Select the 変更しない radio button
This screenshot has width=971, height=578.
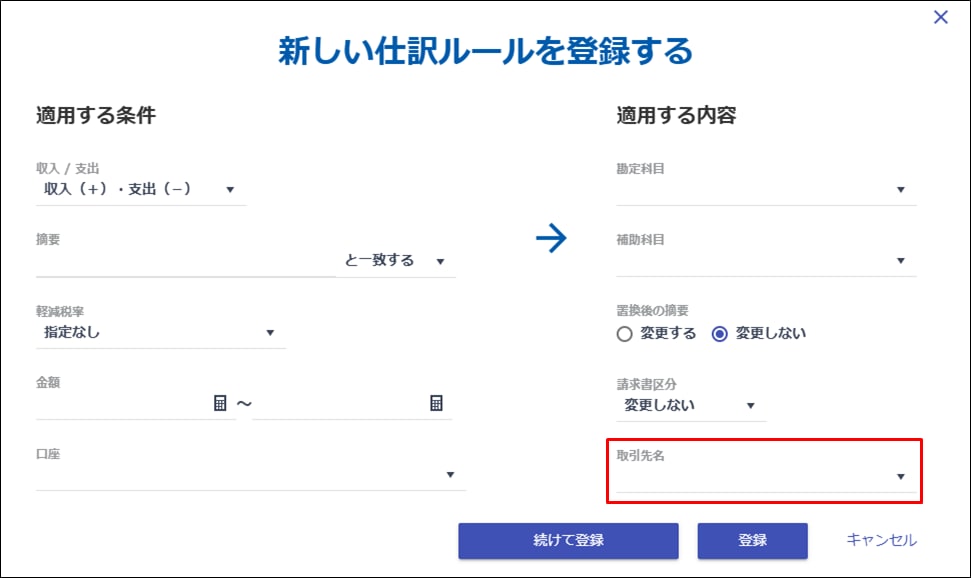tap(719, 334)
